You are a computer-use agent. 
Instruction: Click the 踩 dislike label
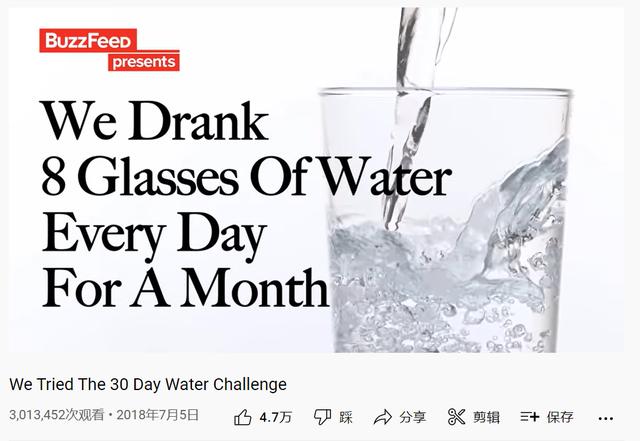346,417
